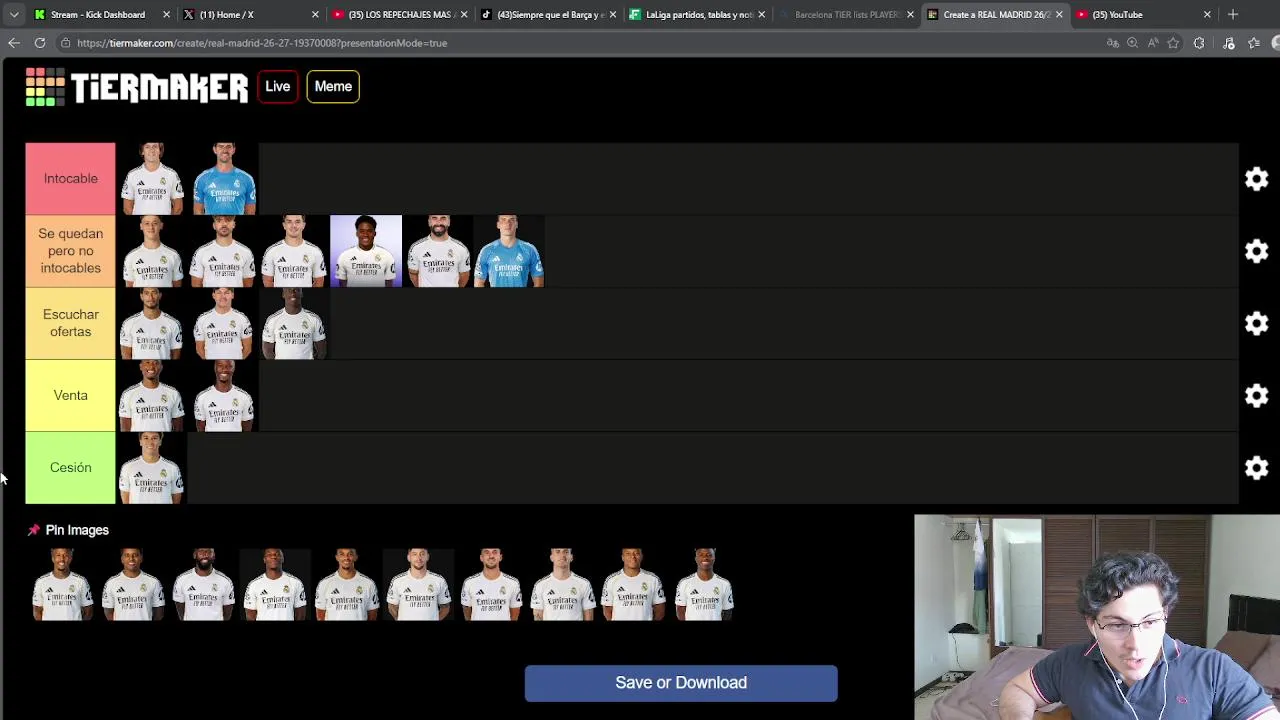The image size is (1280, 720).
Task: Select second player in Venta tier
Action: (x=223, y=395)
